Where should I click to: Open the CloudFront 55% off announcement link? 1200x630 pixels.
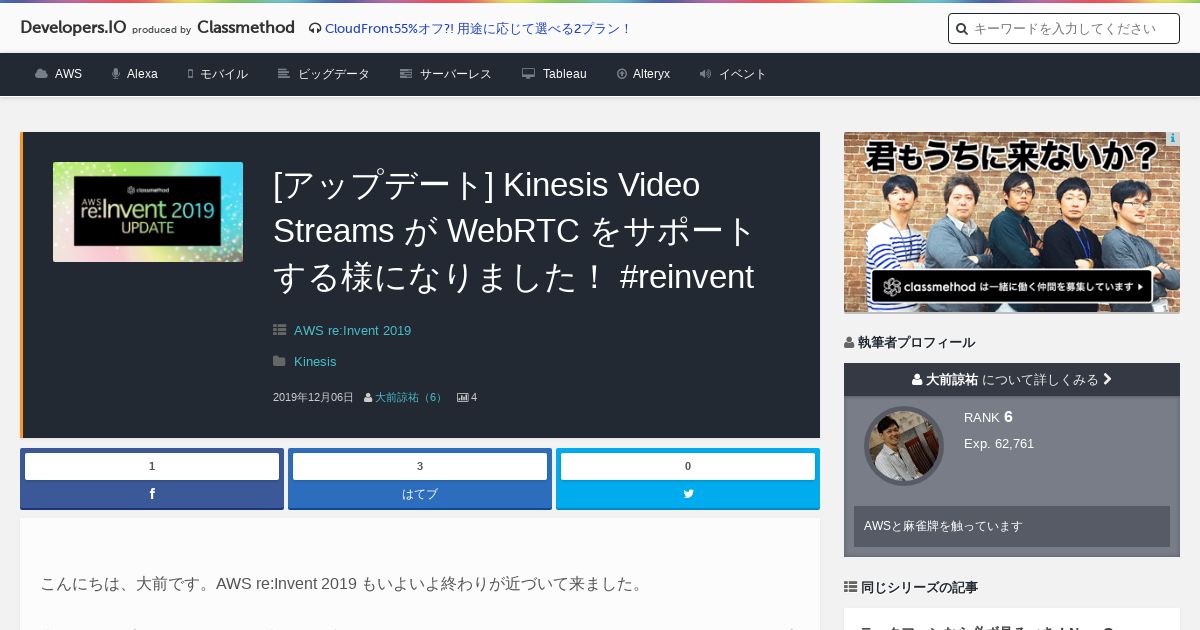coord(478,29)
